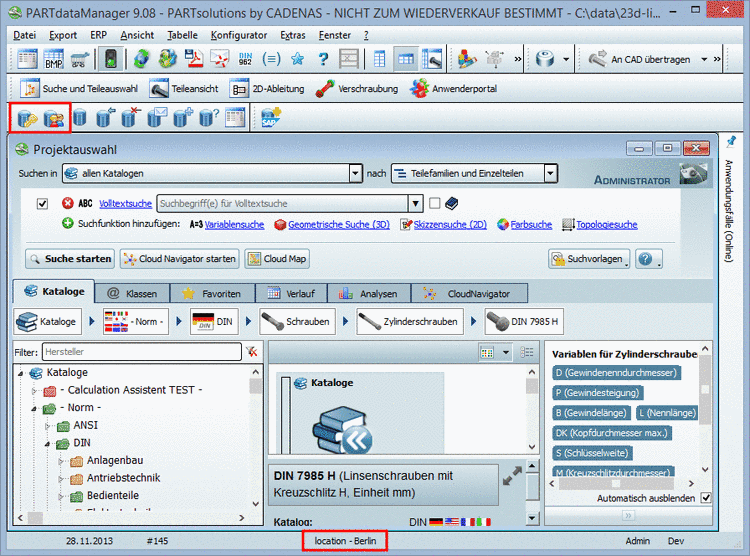Screen dimensions: 750x556
Task: Click the Zylinderschrauben breadcrumb
Action: [410, 322]
